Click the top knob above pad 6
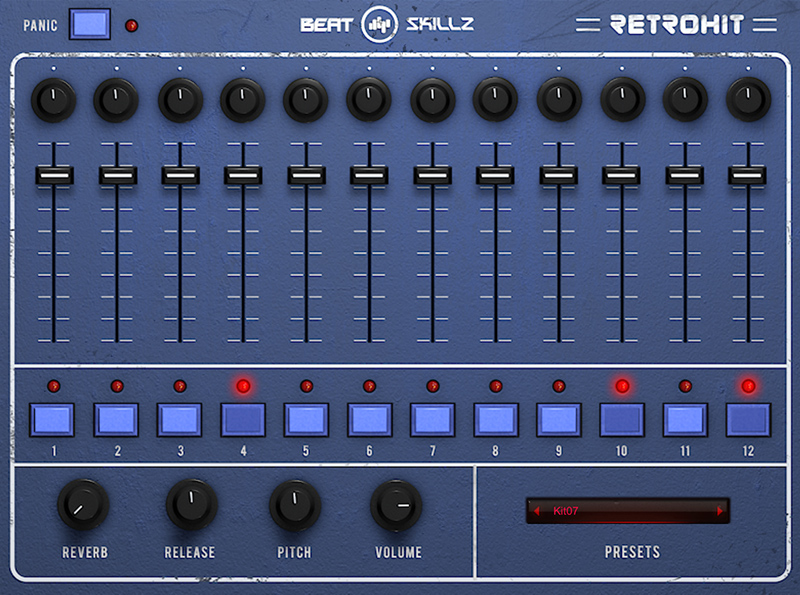 [x=369, y=99]
